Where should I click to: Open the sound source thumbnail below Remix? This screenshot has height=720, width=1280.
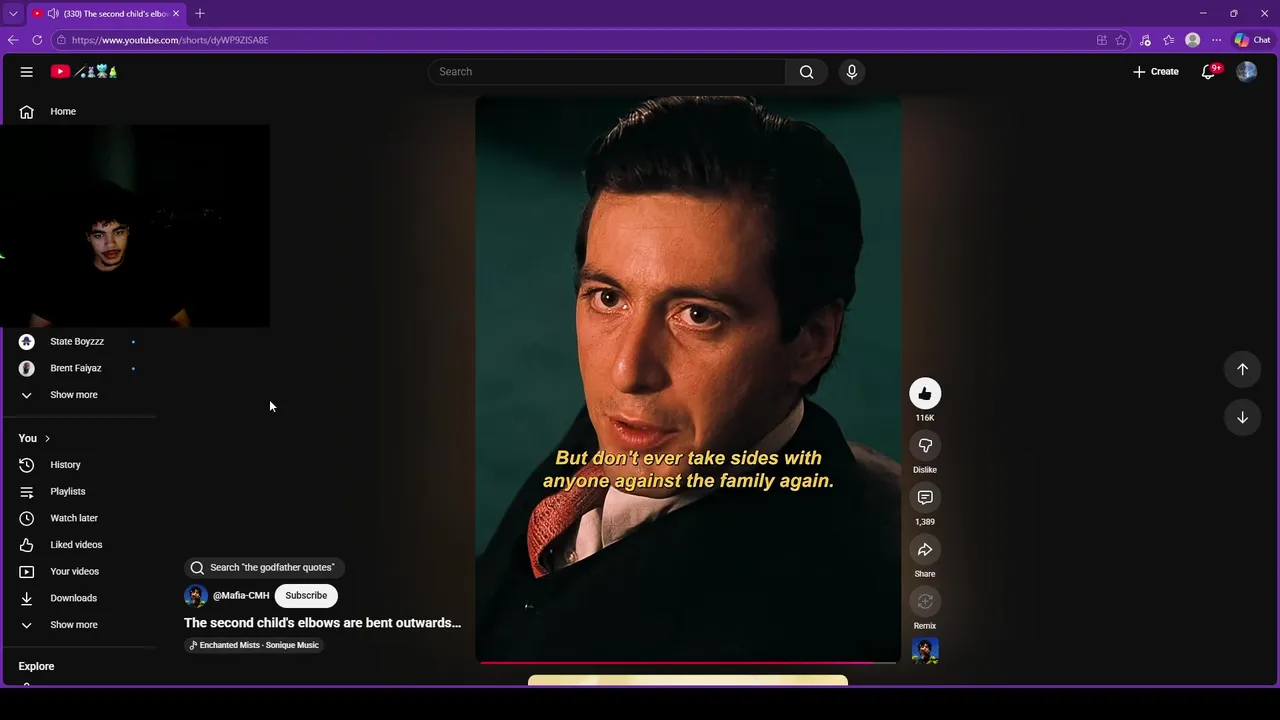(x=925, y=651)
